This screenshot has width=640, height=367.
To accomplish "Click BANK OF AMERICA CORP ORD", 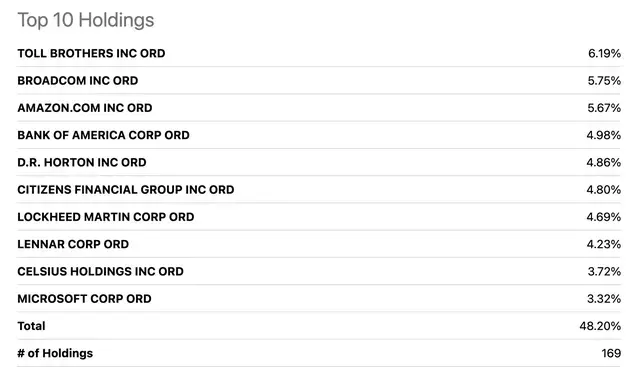I will point(103,135).
